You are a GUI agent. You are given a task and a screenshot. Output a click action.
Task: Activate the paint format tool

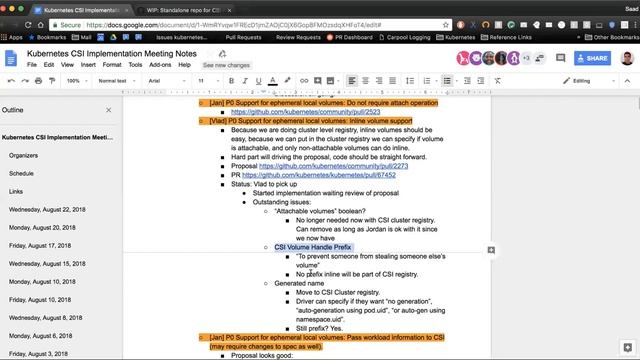click(x=52, y=81)
